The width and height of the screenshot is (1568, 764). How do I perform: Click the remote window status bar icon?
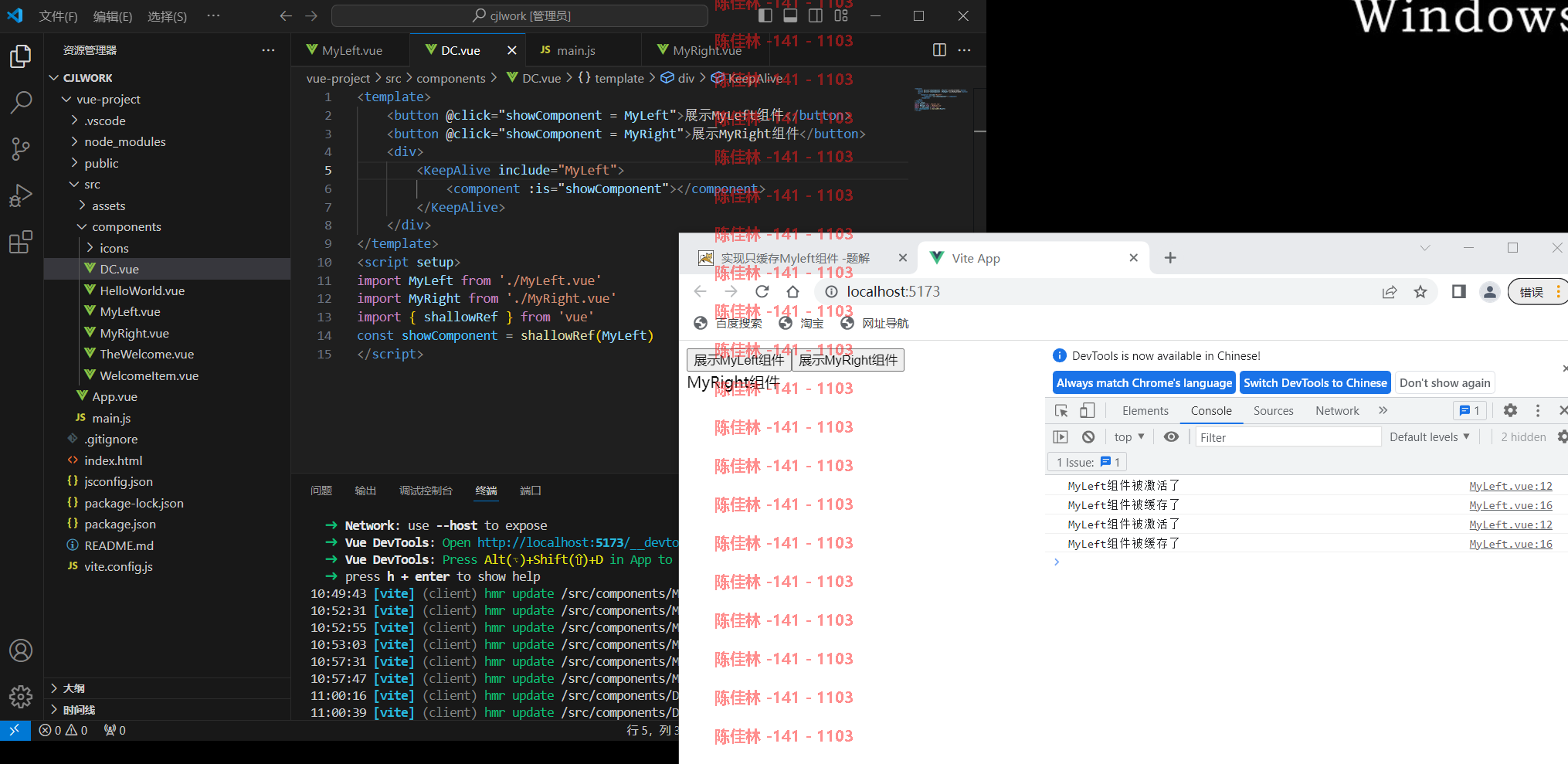point(15,730)
